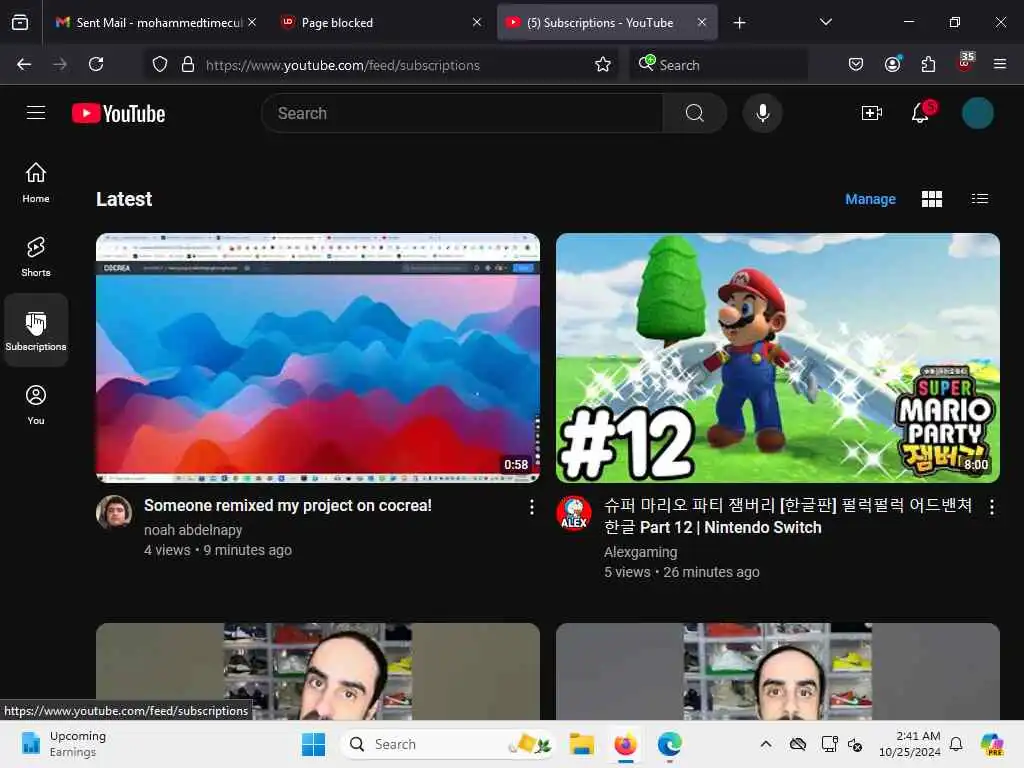Close the Page blocked tab
The width and height of the screenshot is (1024, 768).
tap(477, 22)
